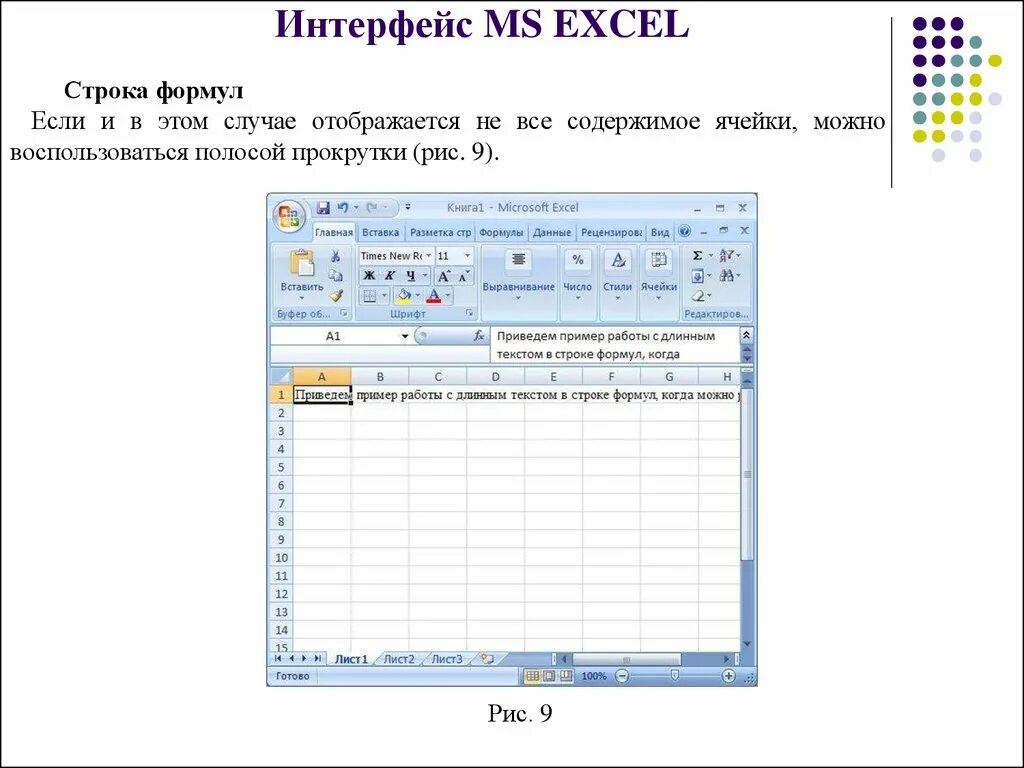Toggle underline with the Ч button
The height and width of the screenshot is (768, 1024).
[410, 276]
